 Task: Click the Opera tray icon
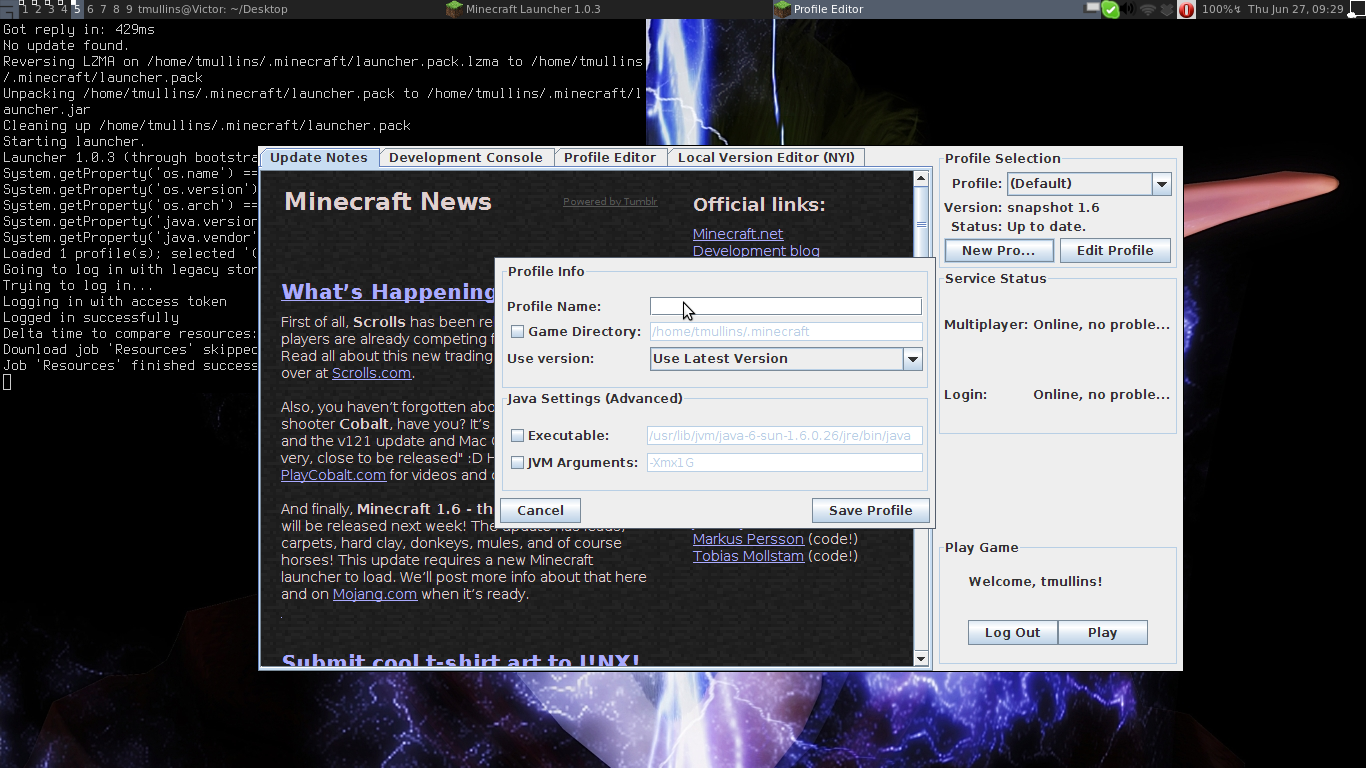[x=1186, y=9]
